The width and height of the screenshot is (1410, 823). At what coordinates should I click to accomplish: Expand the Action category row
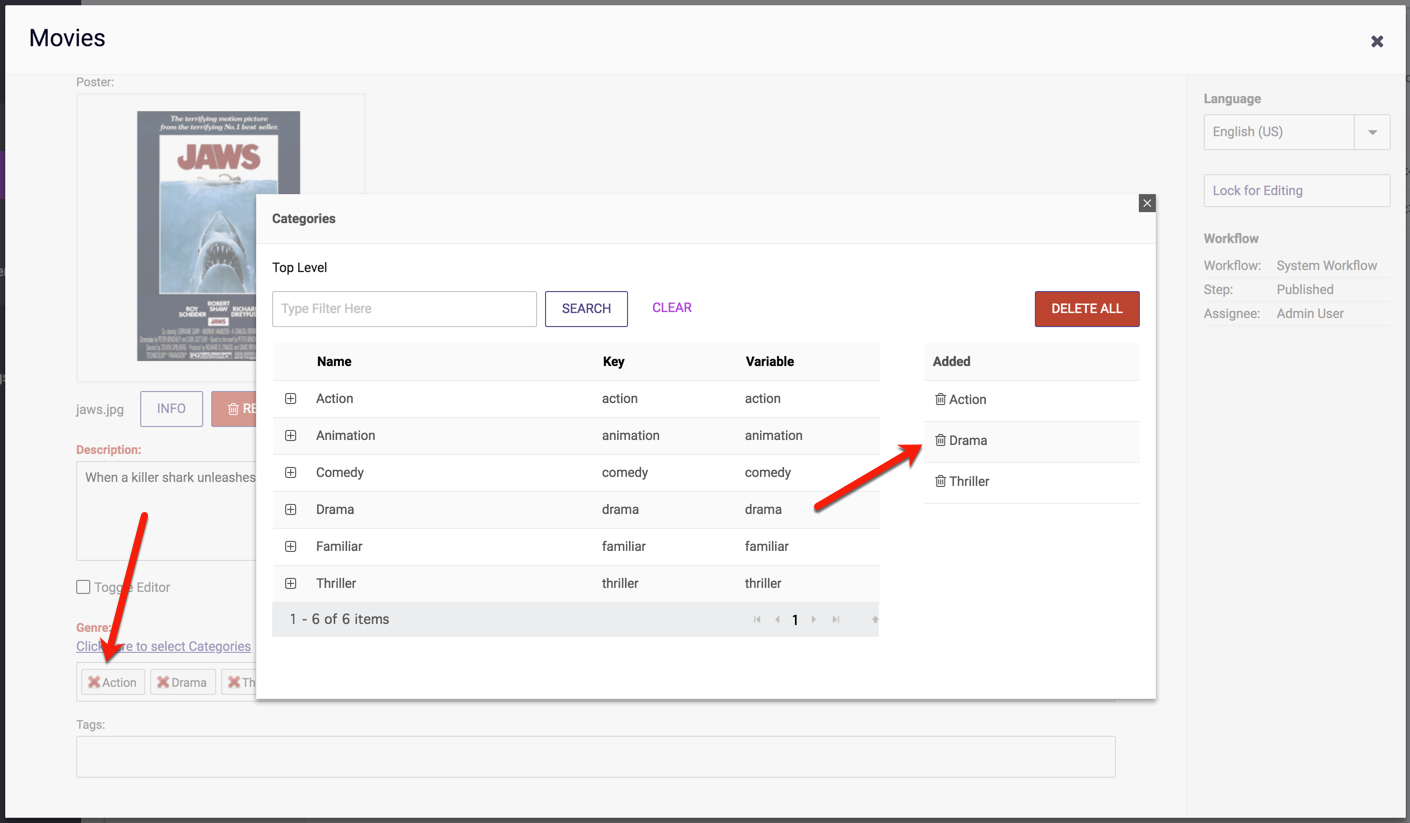tap(291, 398)
